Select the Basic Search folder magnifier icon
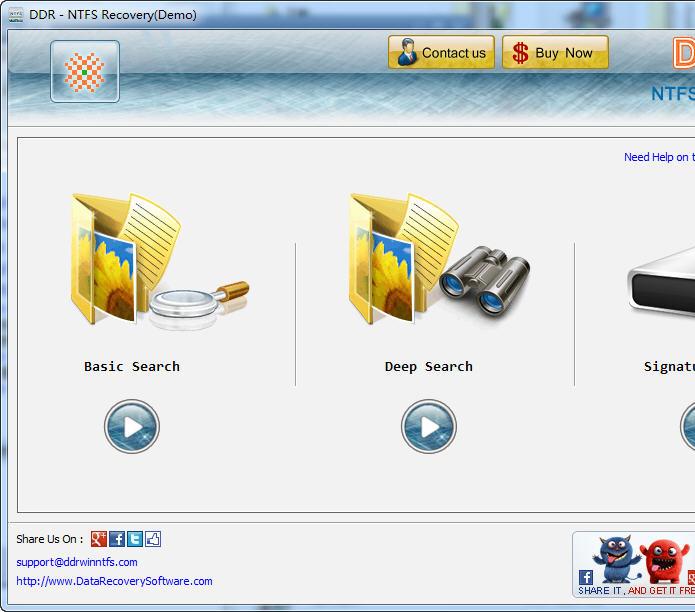The image size is (695, 612). (160, 261)
